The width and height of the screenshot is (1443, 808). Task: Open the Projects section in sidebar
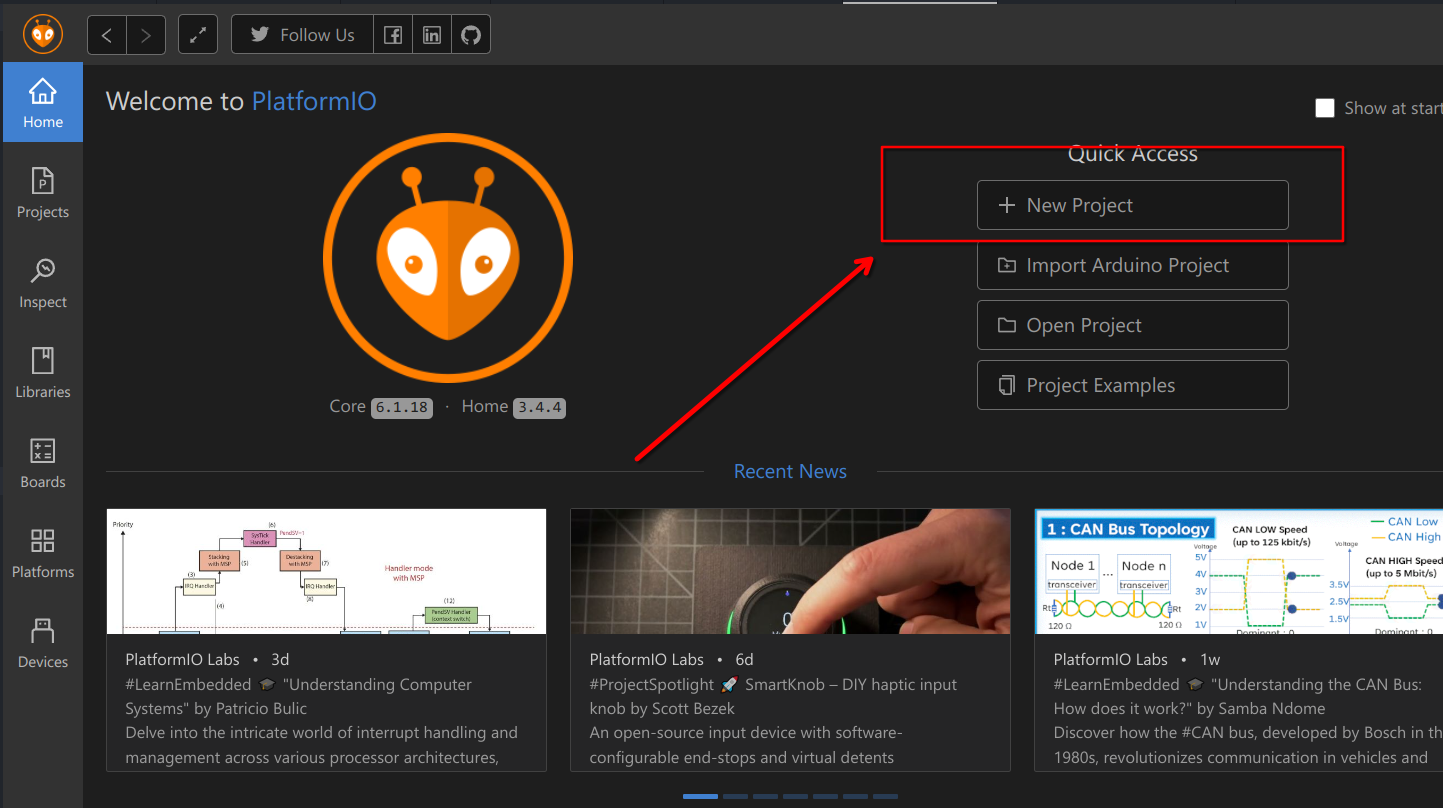(x=42, y=192)
